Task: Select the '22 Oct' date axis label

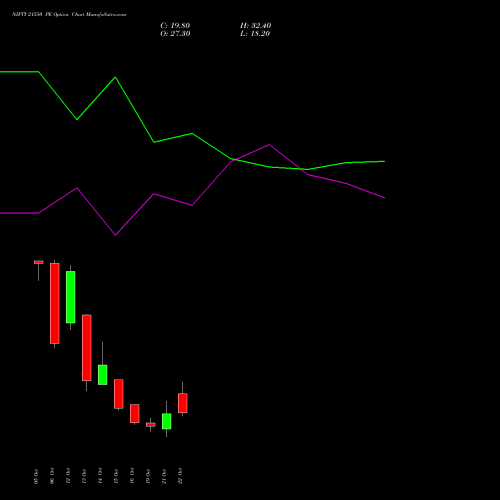Action: [180, 476]
